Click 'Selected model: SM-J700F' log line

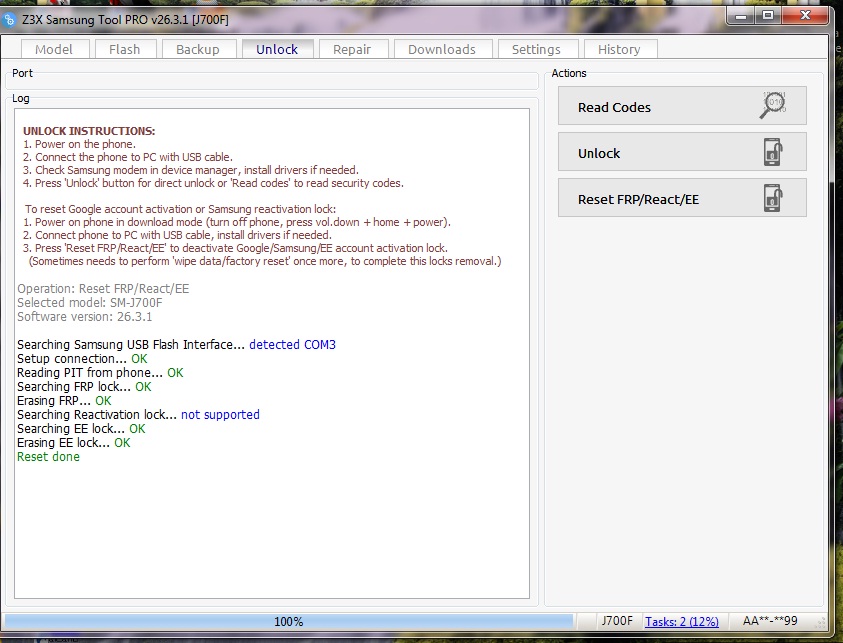pos(90,303)
